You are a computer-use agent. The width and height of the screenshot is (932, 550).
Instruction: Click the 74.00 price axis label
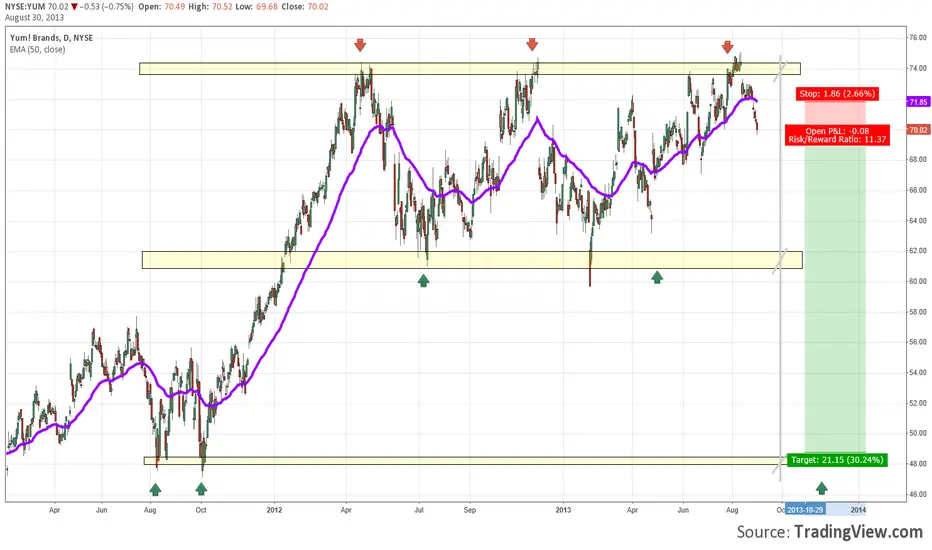(917, 68)
